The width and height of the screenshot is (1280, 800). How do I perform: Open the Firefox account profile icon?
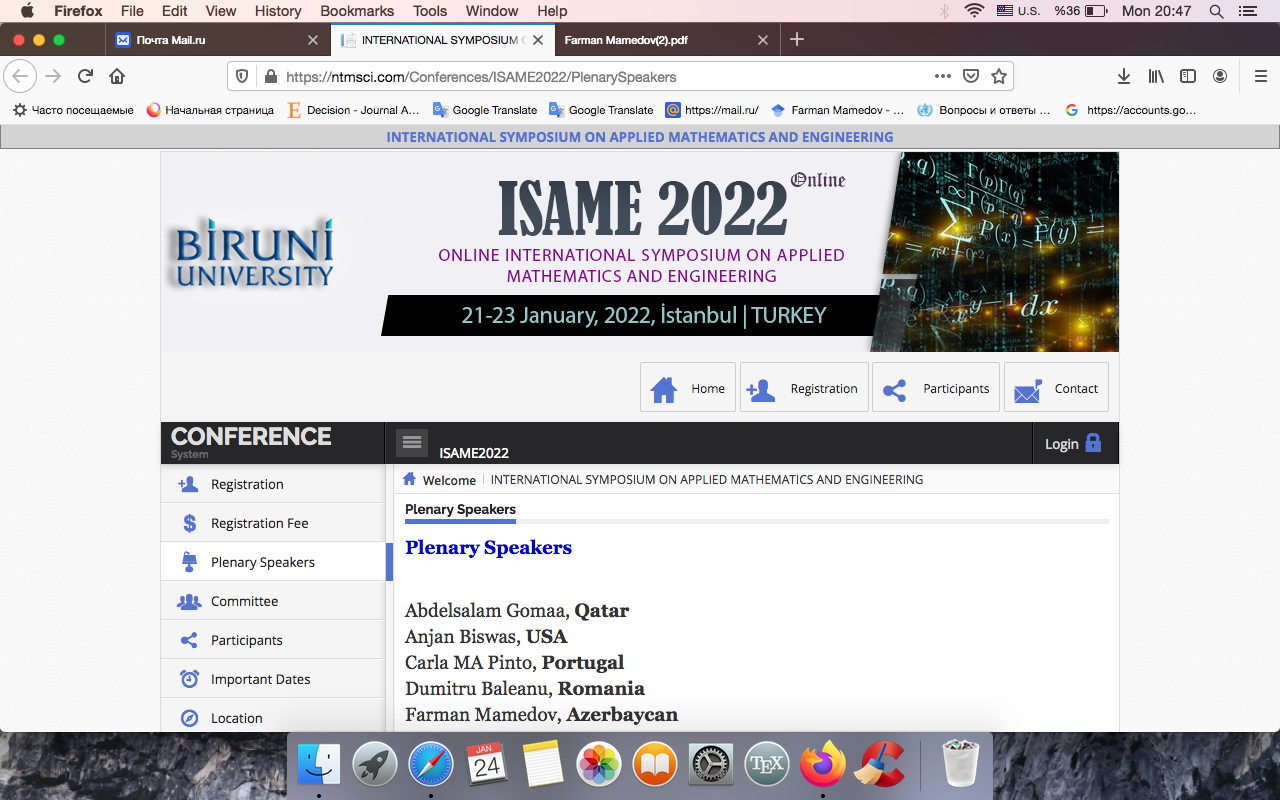[1220, 77]
